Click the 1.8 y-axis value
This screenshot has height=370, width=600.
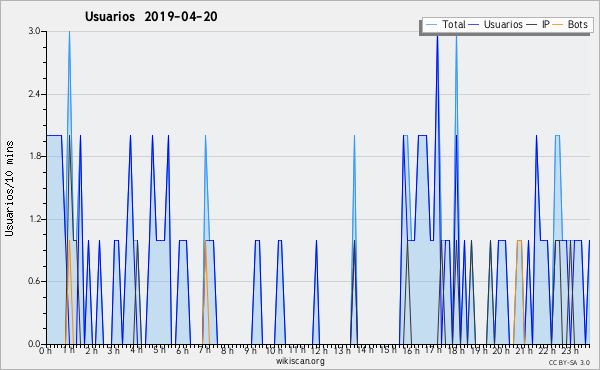pos(34,156)
